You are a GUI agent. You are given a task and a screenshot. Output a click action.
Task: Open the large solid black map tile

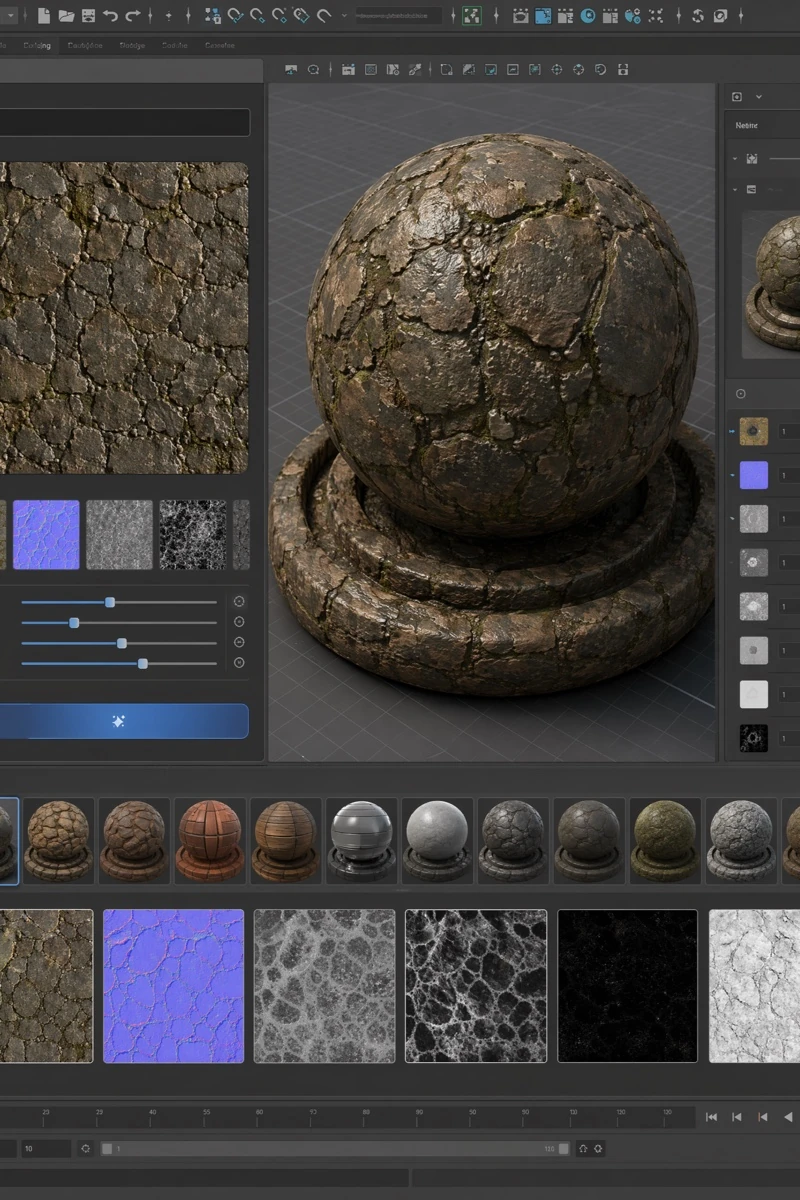coord(628,986)
